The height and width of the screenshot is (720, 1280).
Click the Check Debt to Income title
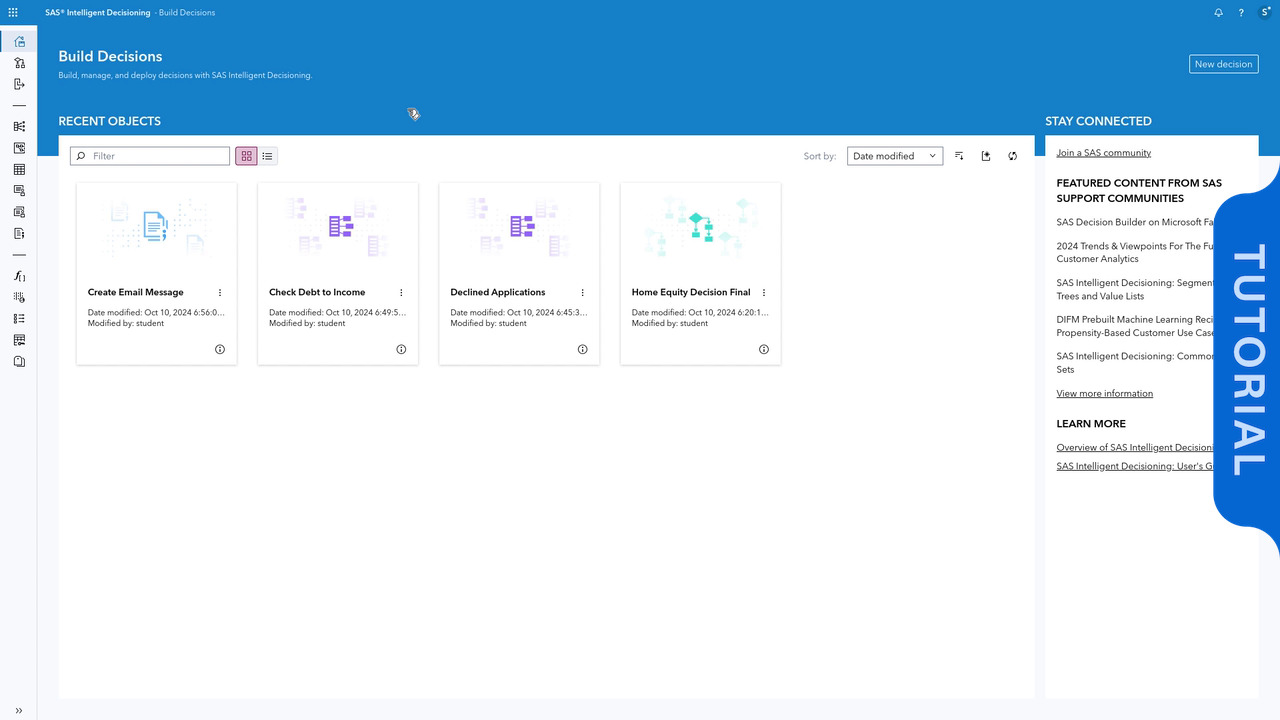317,293
